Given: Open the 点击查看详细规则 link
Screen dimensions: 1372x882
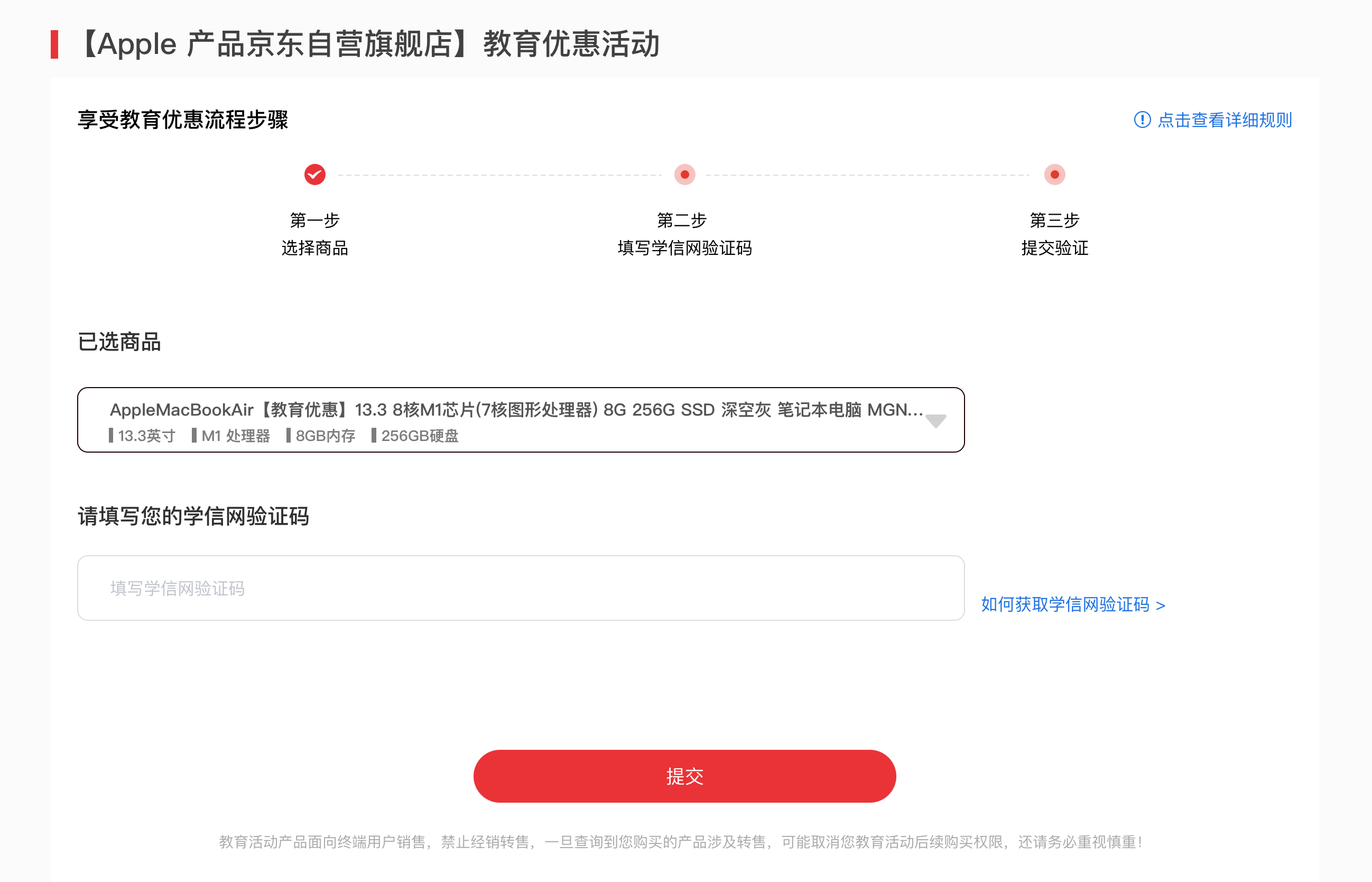Looking at the screenshot, I should point(1225,120).
